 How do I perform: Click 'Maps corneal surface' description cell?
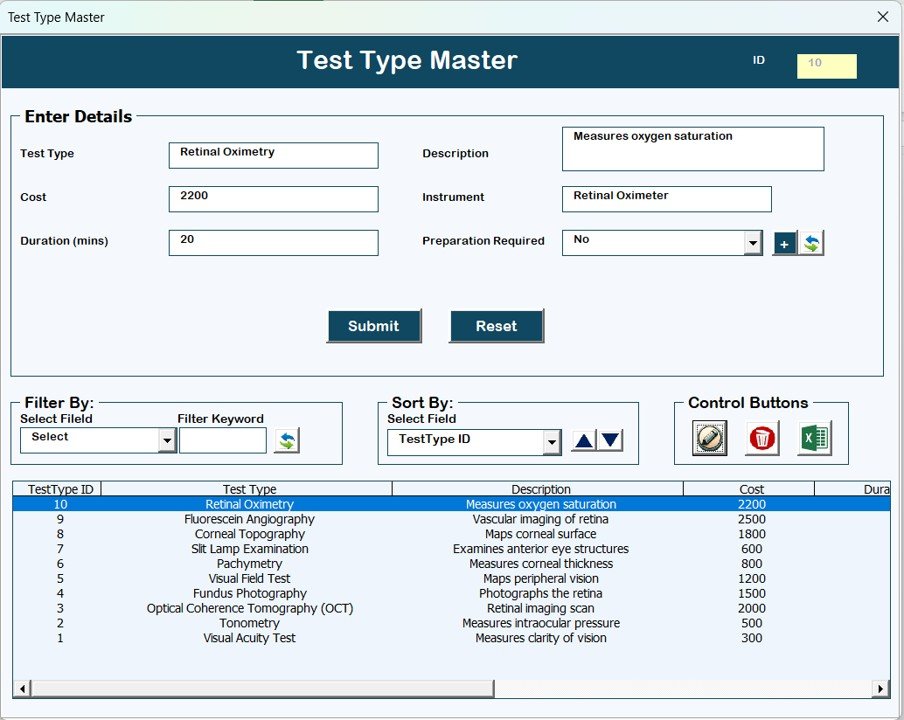[x=540, y=534]
